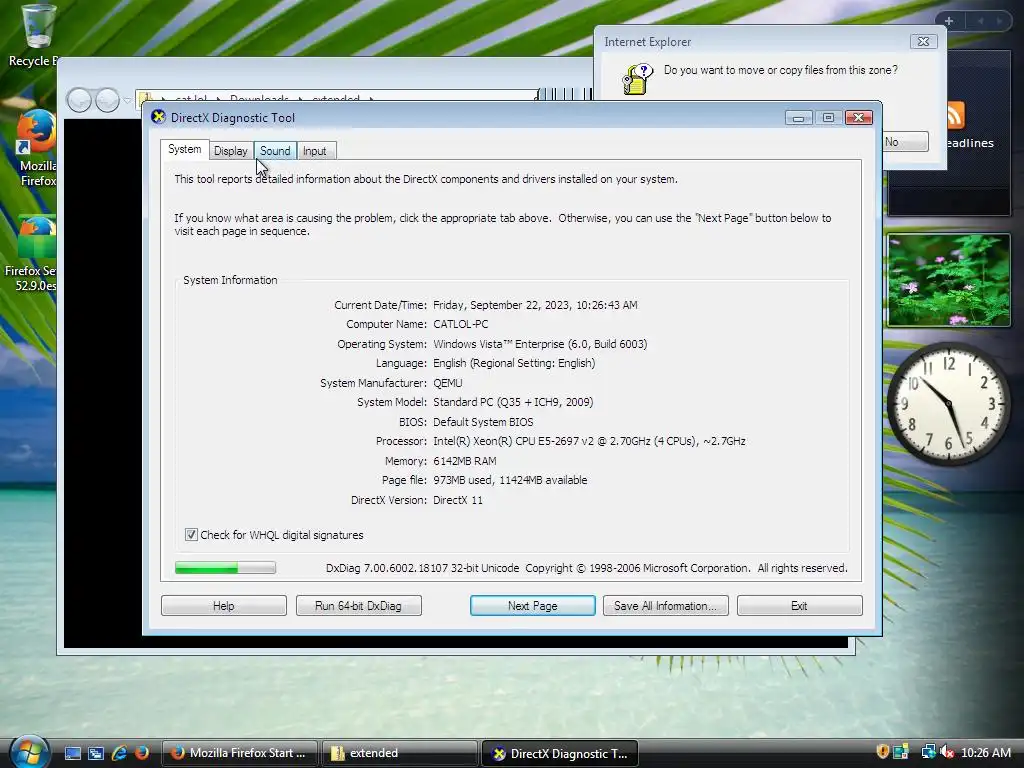Click the Help button
This screenshot has height=768, width=1024.
coord(223,606)
